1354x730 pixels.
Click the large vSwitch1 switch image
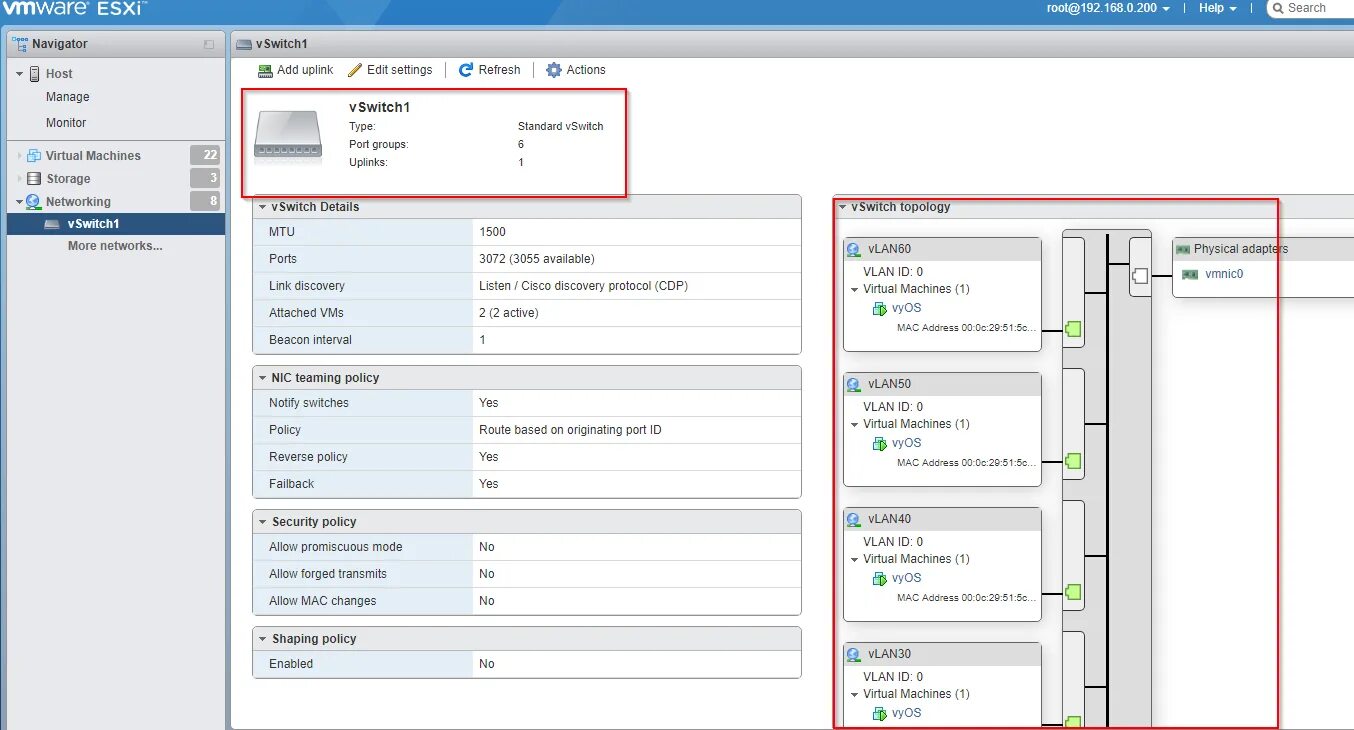tap(288, 134)
